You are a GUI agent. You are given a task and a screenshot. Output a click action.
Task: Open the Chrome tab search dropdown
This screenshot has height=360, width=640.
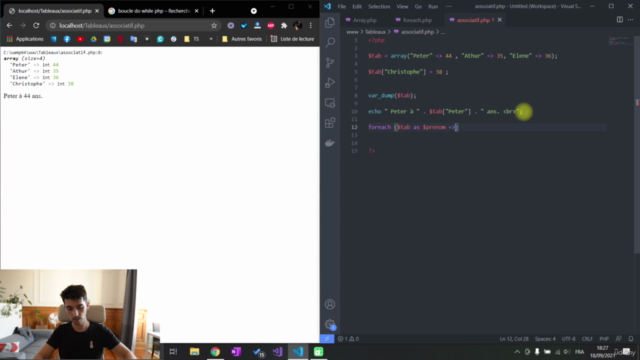tap(254, 11)
